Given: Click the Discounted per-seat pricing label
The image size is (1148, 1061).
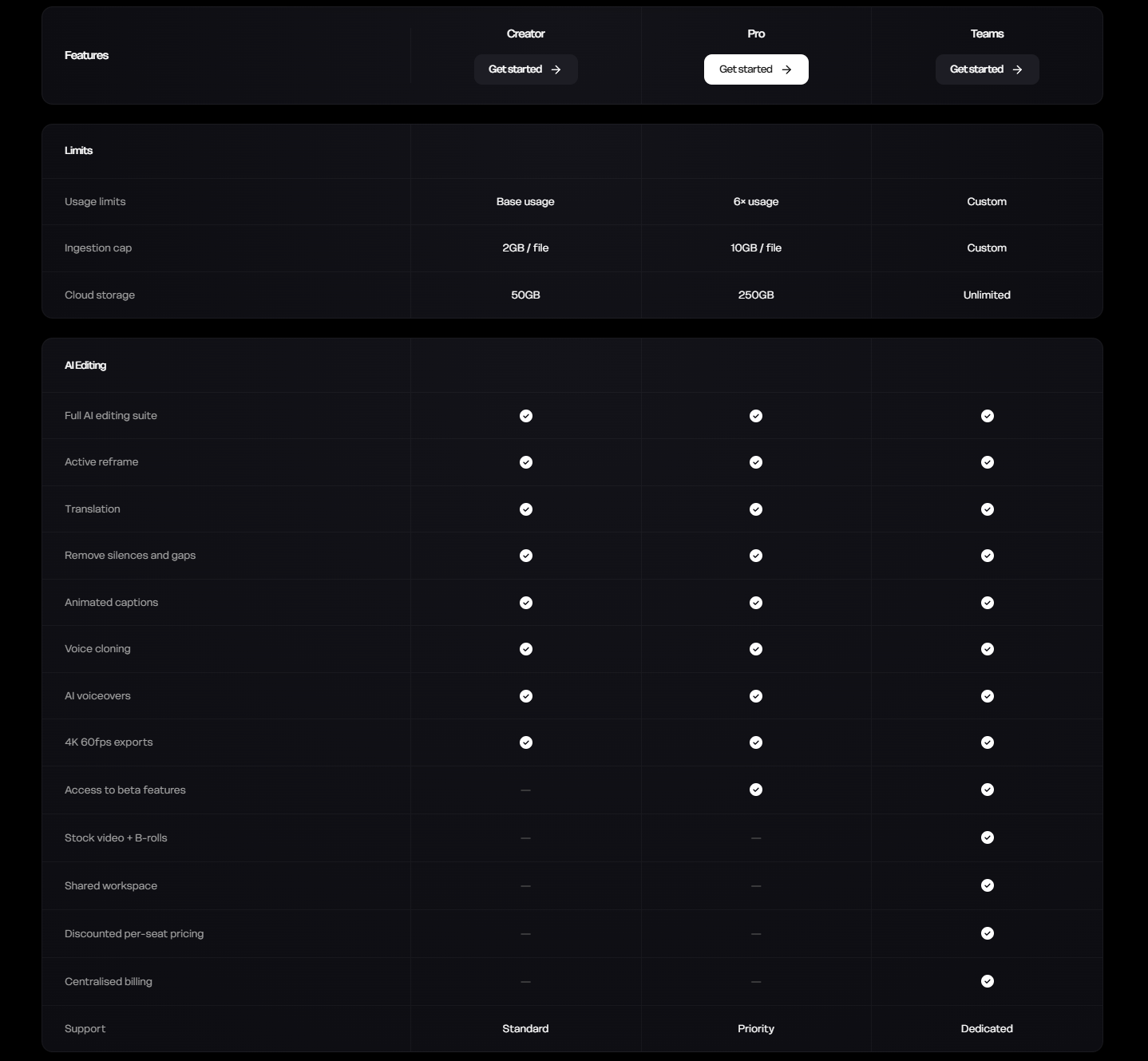Looking at the screenshot, I should 134,933.
